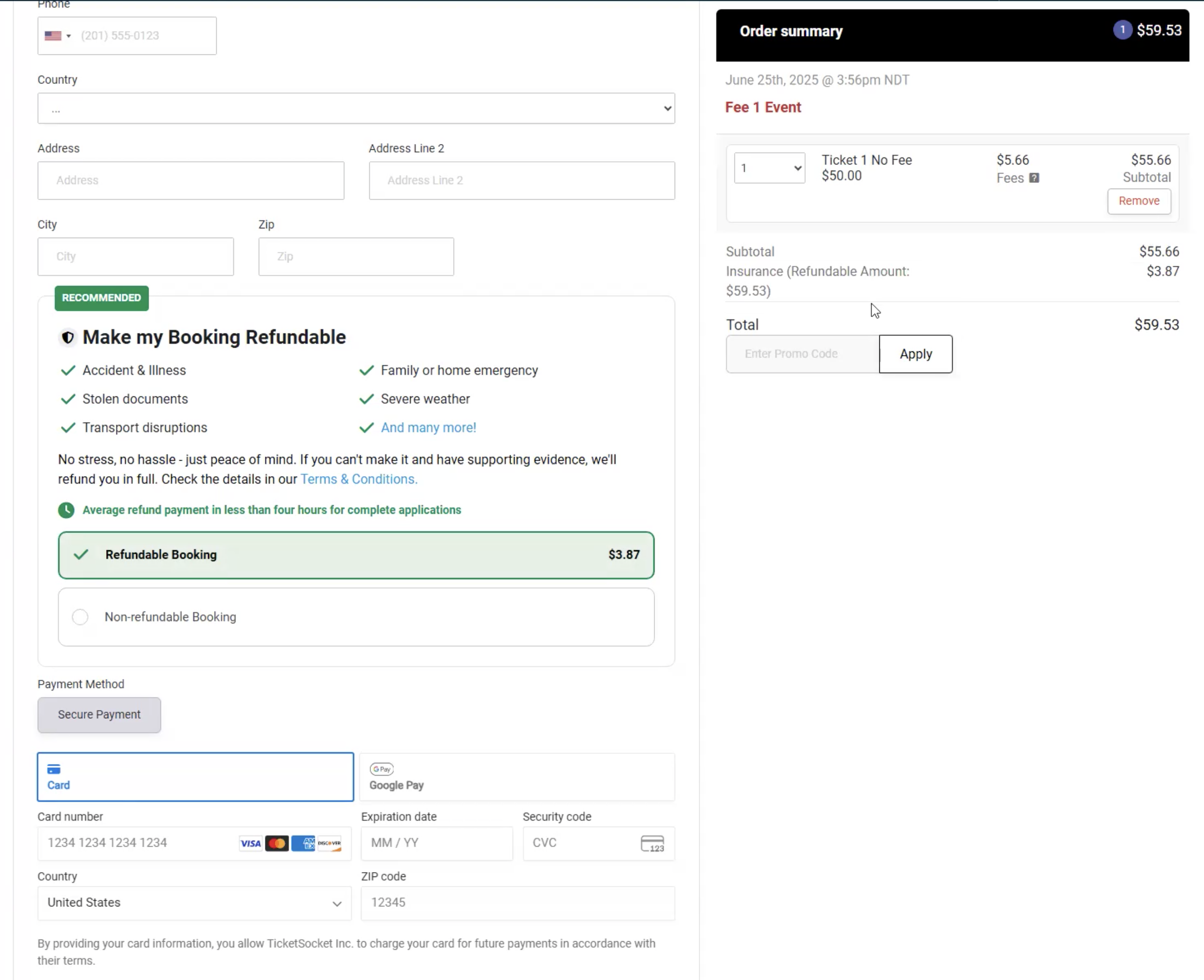The width and height of the screenshot is (1204, 980).
Task: Click the Fee 1 Event title
Action: point(763,107)
